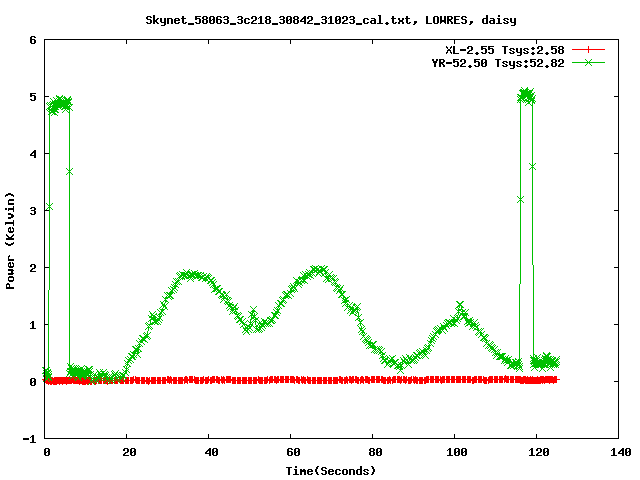Click y-axis tick label 3
The width and height of the screenshot is (640, 480).
(33, 211)
